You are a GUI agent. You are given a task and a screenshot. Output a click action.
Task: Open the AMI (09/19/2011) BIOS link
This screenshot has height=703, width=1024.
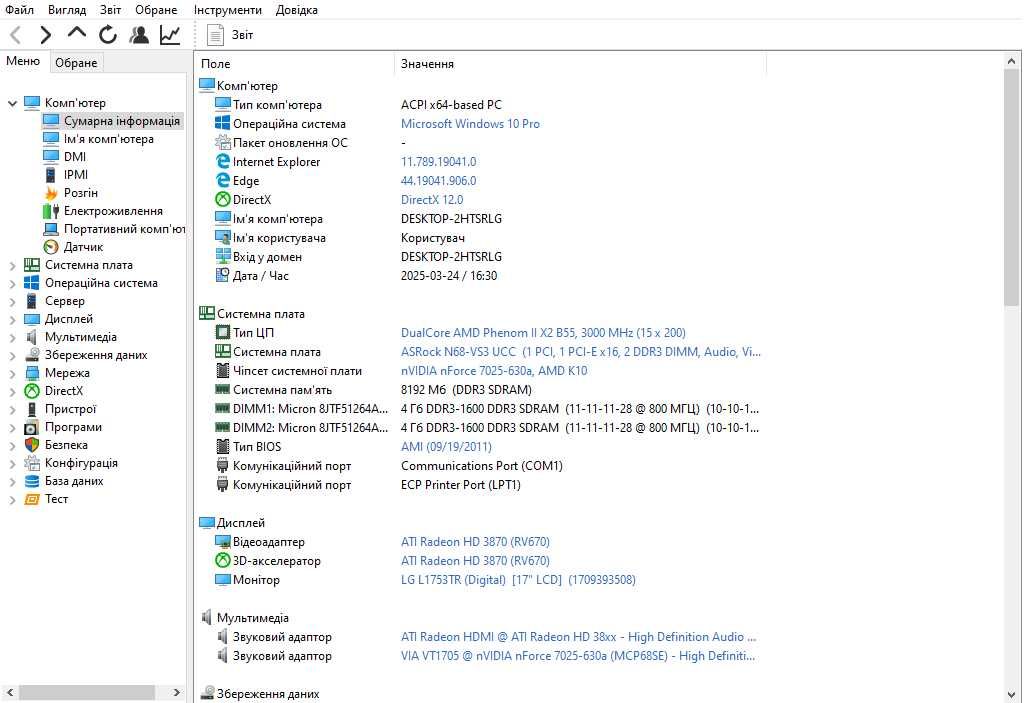446,447
